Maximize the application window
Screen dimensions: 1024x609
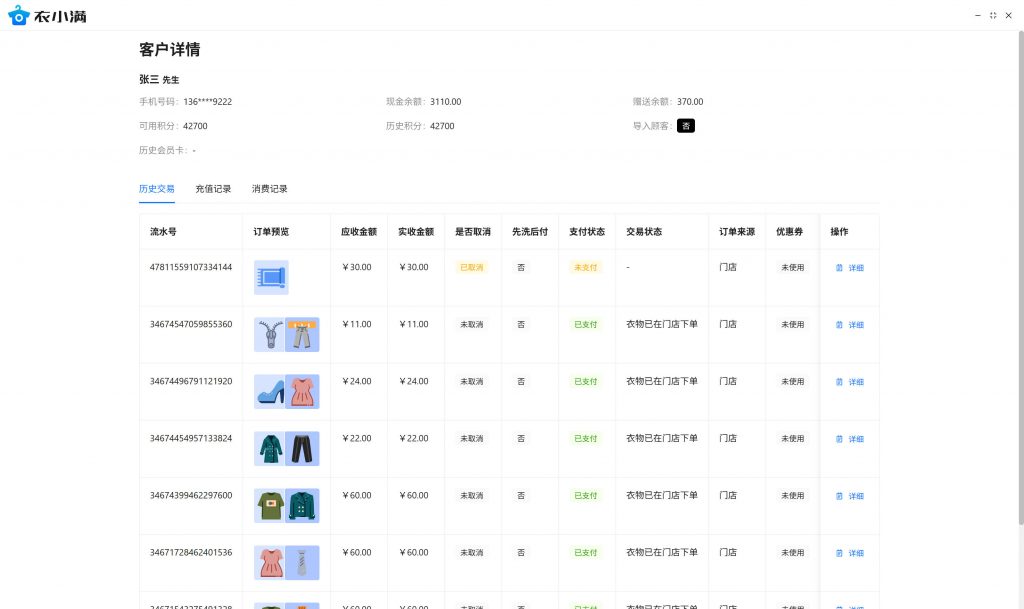(992, 15)
